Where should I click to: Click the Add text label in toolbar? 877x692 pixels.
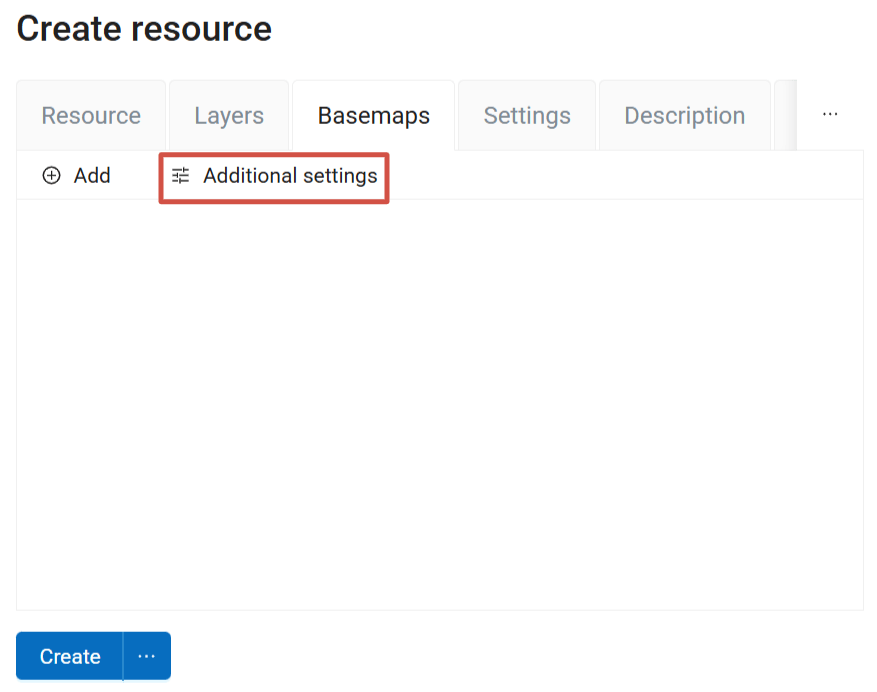pos(92,176)
